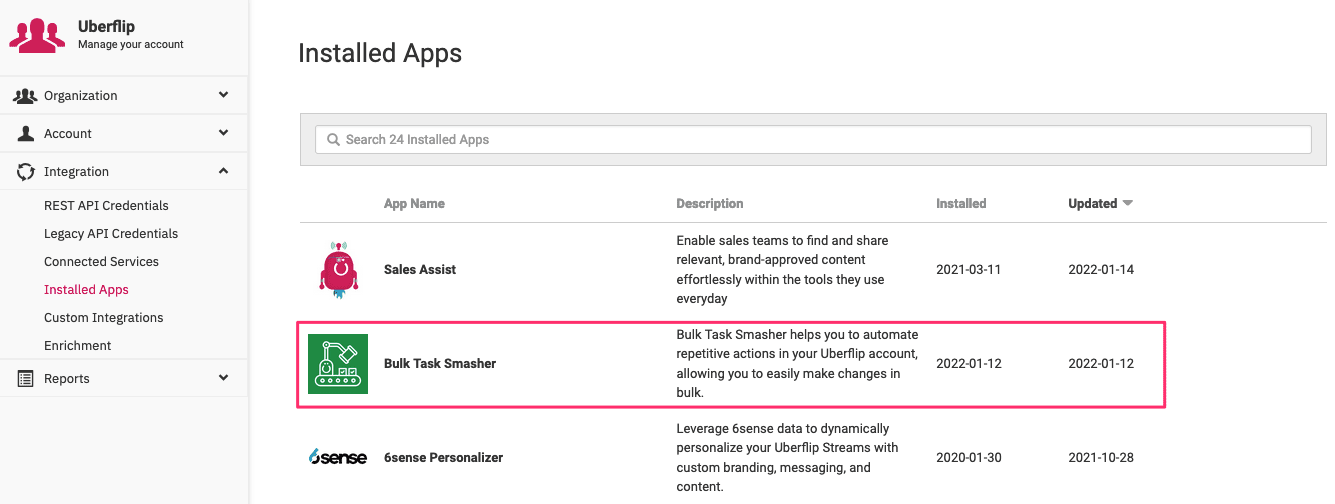Open the Bulk Task Smasher app name

tap(440, 364)
